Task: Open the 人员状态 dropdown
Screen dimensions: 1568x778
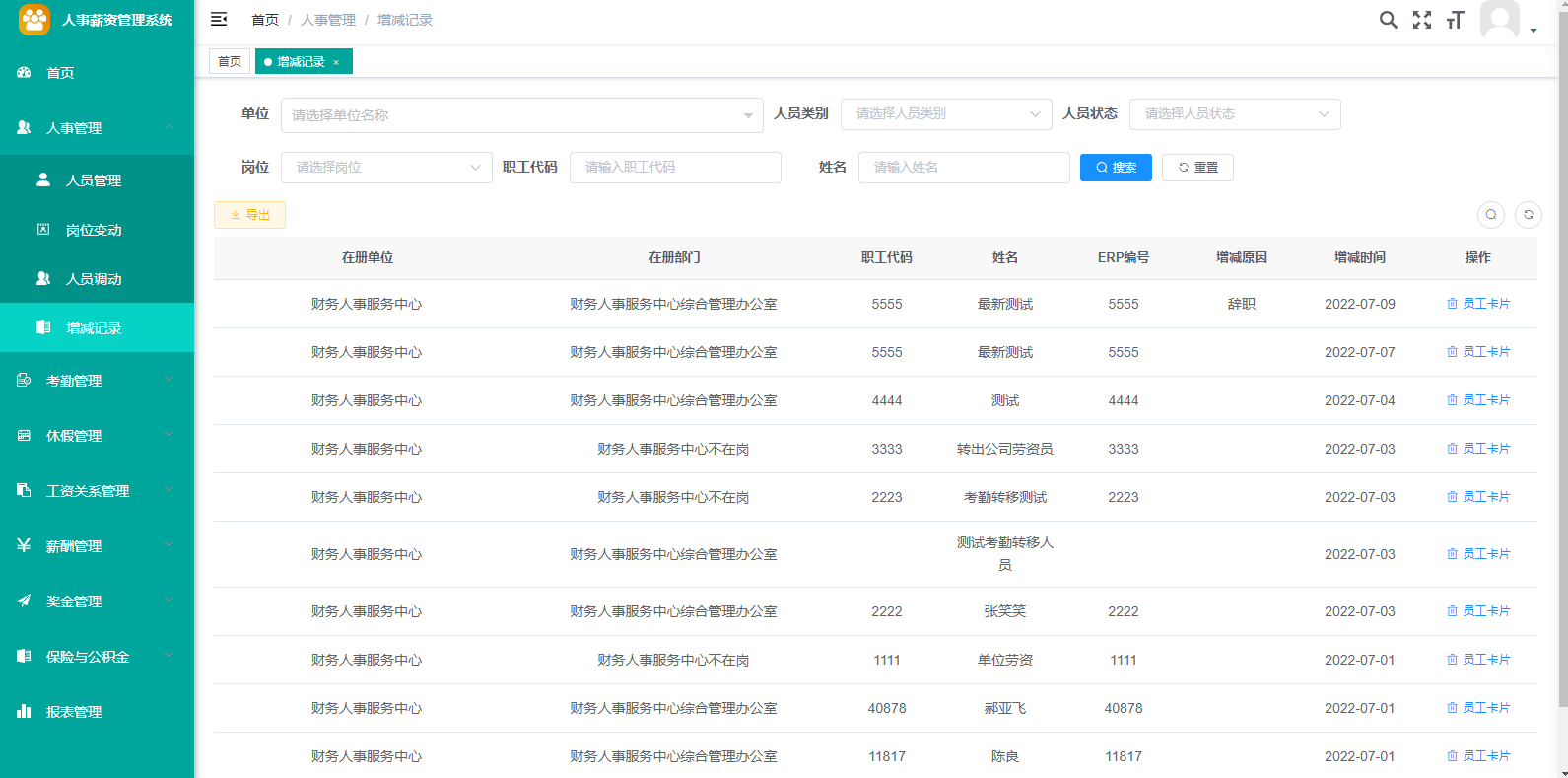Action: coord(1235,114)
